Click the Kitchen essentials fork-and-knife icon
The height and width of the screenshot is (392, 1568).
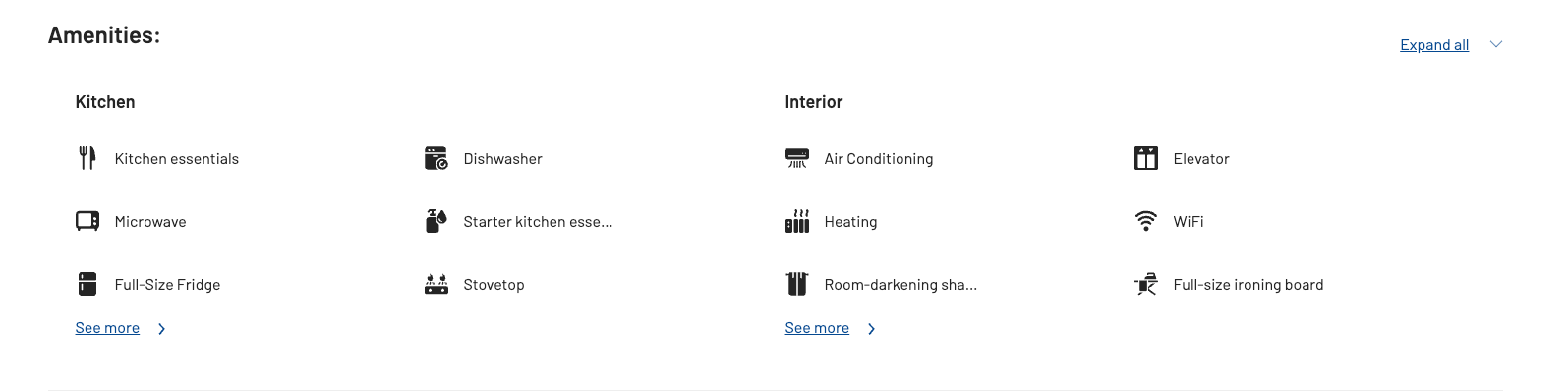click(87, 158)
